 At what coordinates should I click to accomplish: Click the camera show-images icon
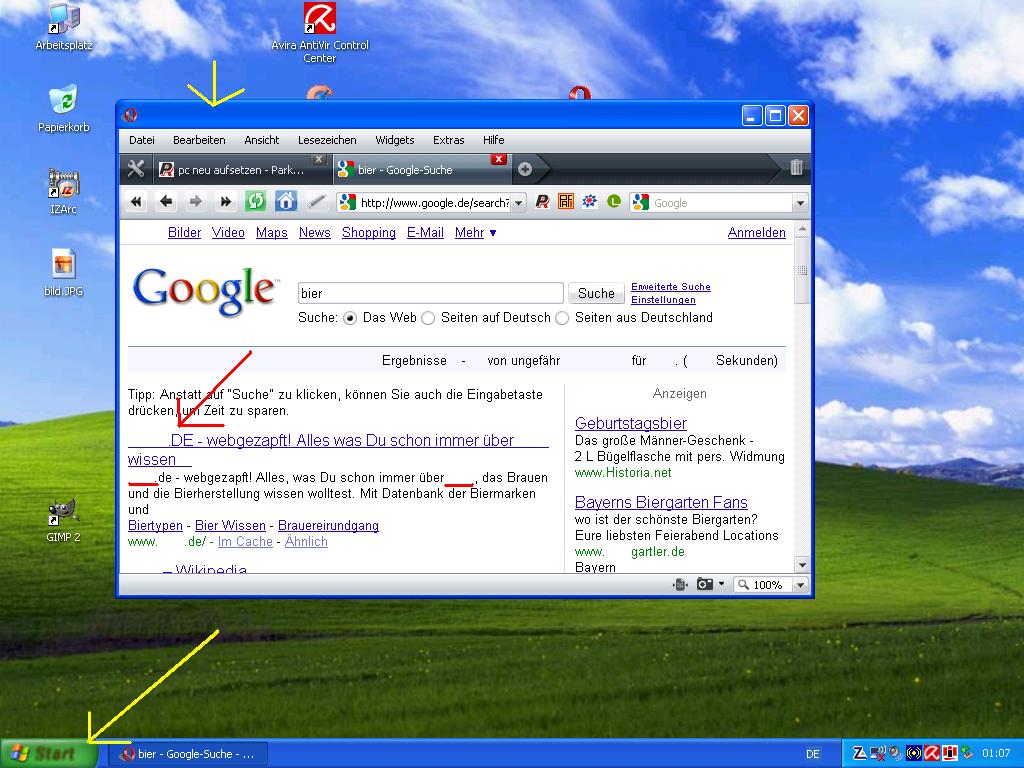pos(705,584)
